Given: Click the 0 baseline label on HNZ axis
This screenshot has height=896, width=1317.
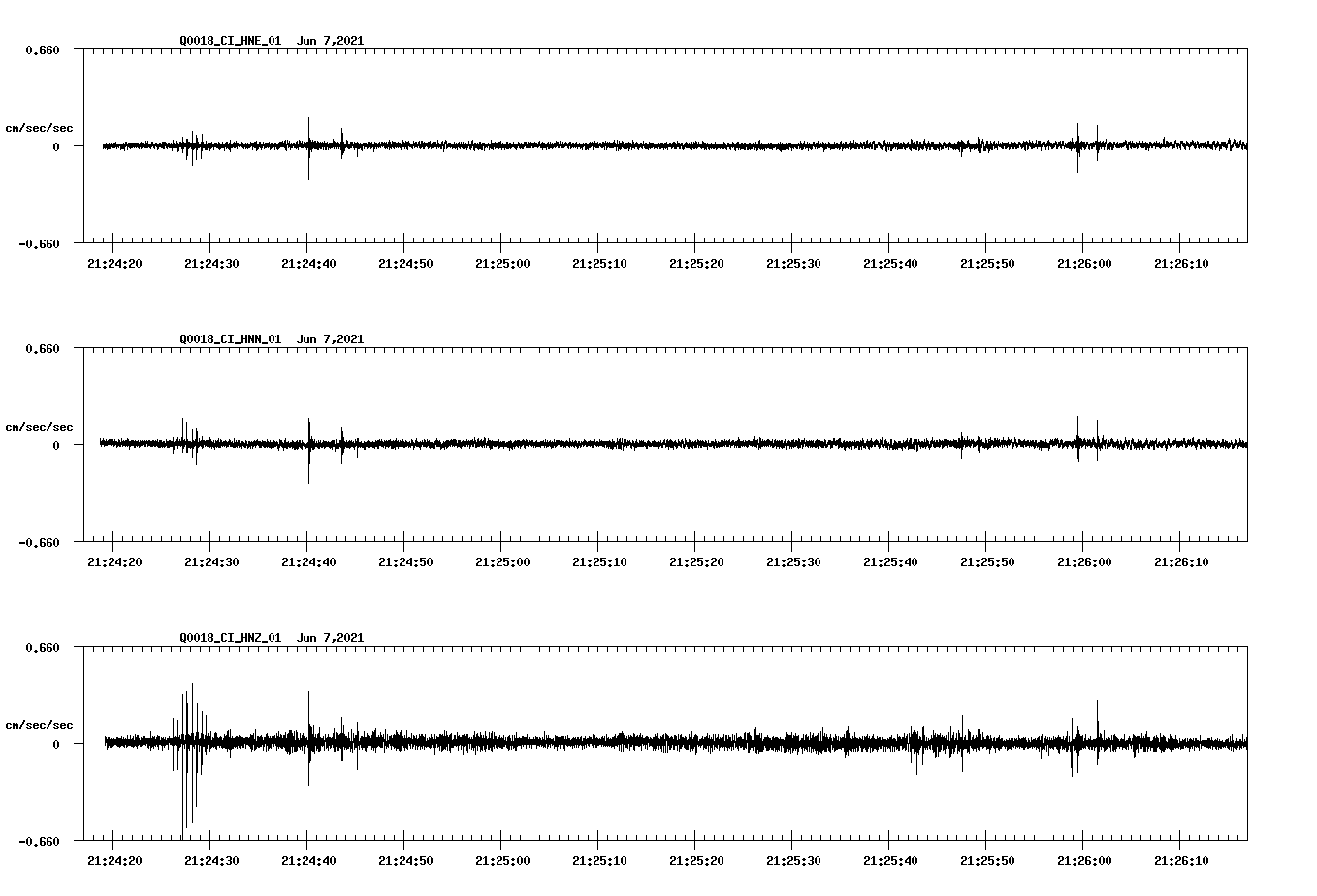Looking at the screenshot, I should pyautogui.click(x=56, y=744).
